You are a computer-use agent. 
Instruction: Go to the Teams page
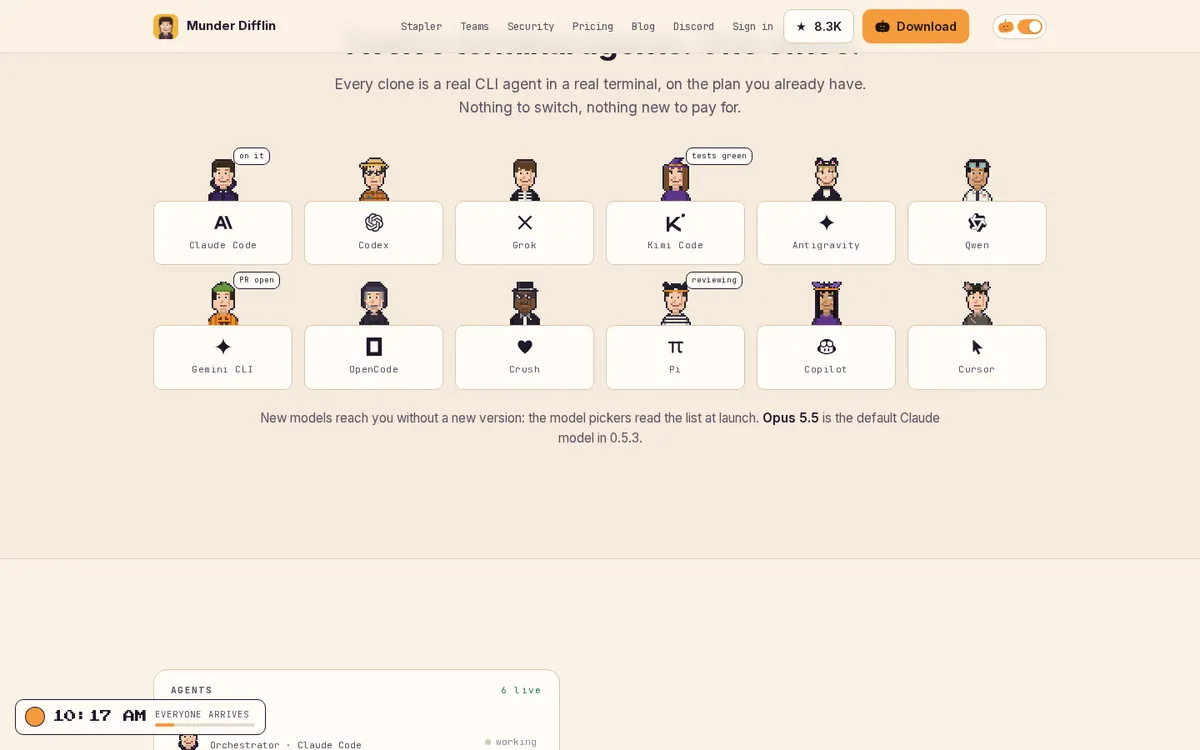(x=474, y=27)
